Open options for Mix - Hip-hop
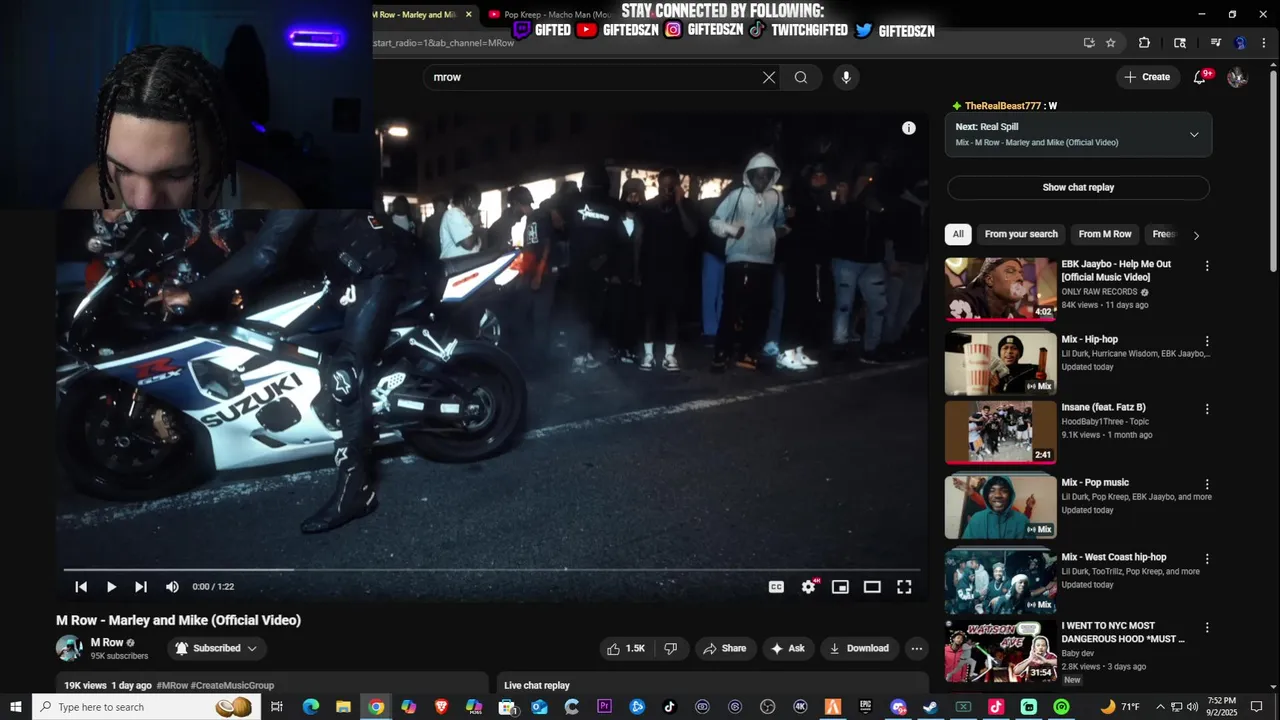 click(1207, 341)
